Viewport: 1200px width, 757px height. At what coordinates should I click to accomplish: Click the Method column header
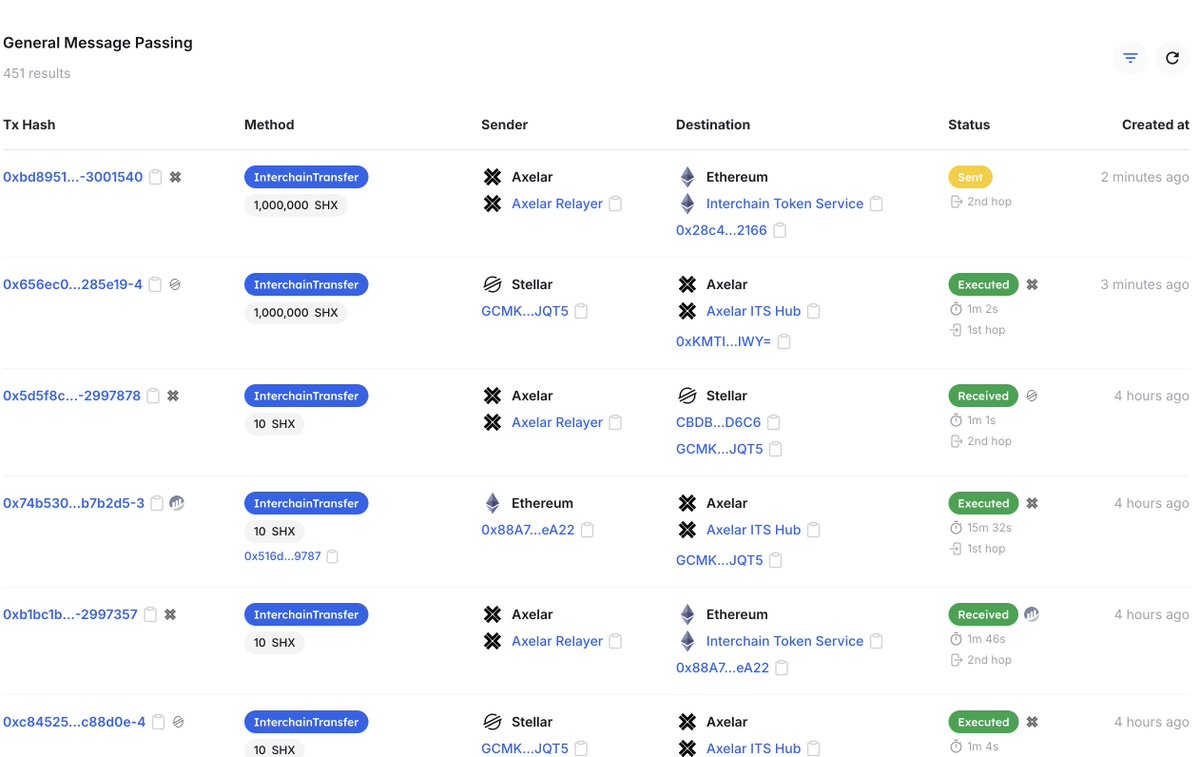pyautogui.click(x=269, y=125)
